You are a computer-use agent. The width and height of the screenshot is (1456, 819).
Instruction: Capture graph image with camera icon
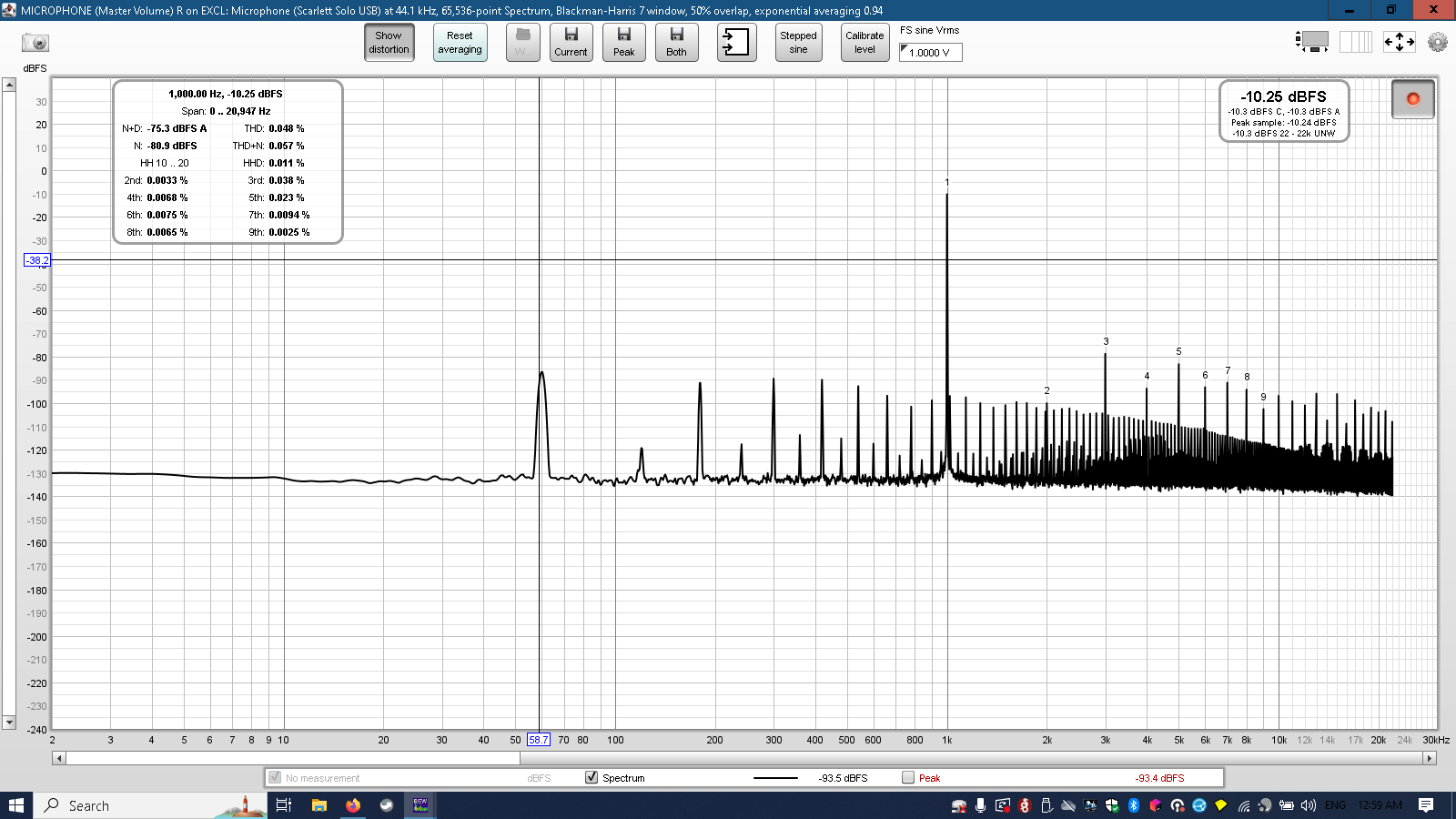35,43
